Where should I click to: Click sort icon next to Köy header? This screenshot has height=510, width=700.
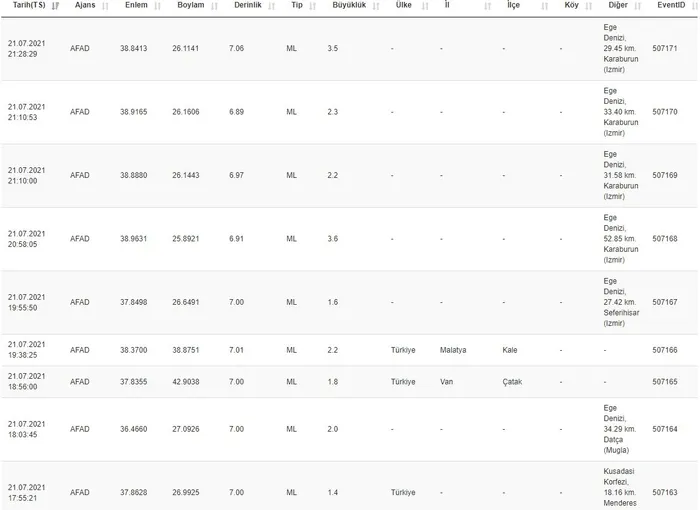[x=590, y=6]
